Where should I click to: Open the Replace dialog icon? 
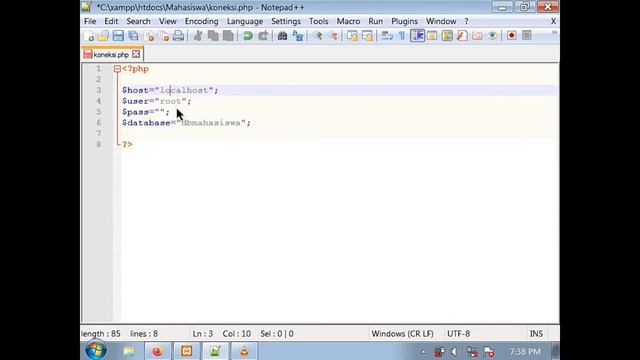pos(298,36)
